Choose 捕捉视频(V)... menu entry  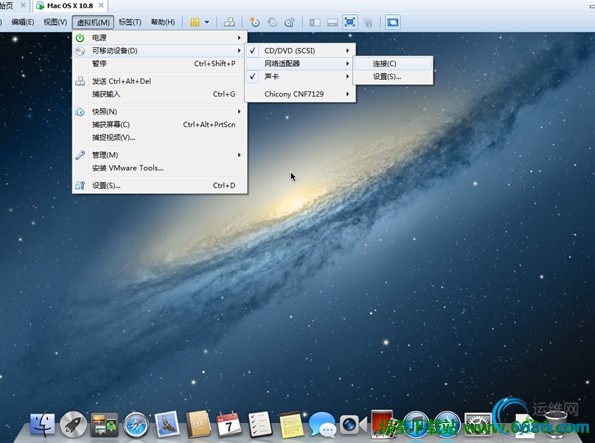point(160,137)
